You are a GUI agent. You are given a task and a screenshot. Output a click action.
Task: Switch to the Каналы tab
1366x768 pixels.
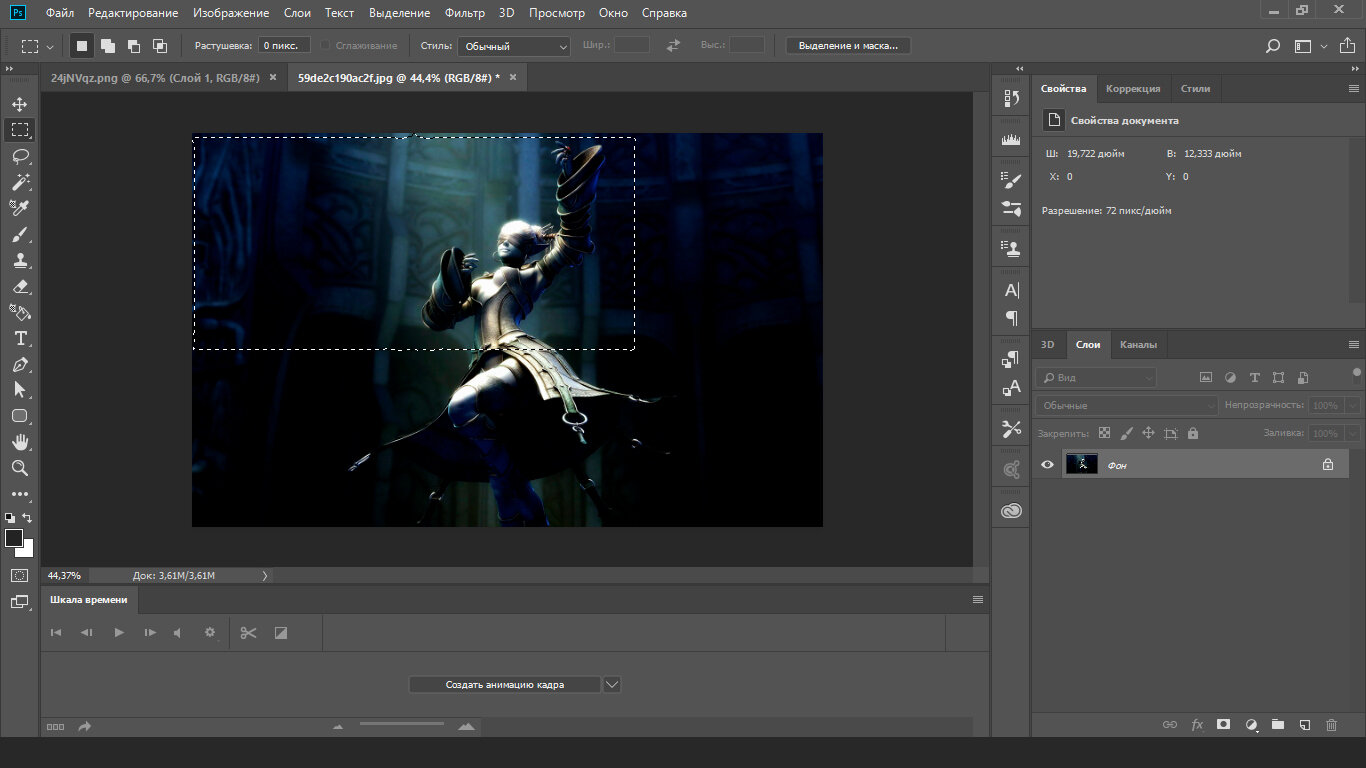pos(1138,344)
